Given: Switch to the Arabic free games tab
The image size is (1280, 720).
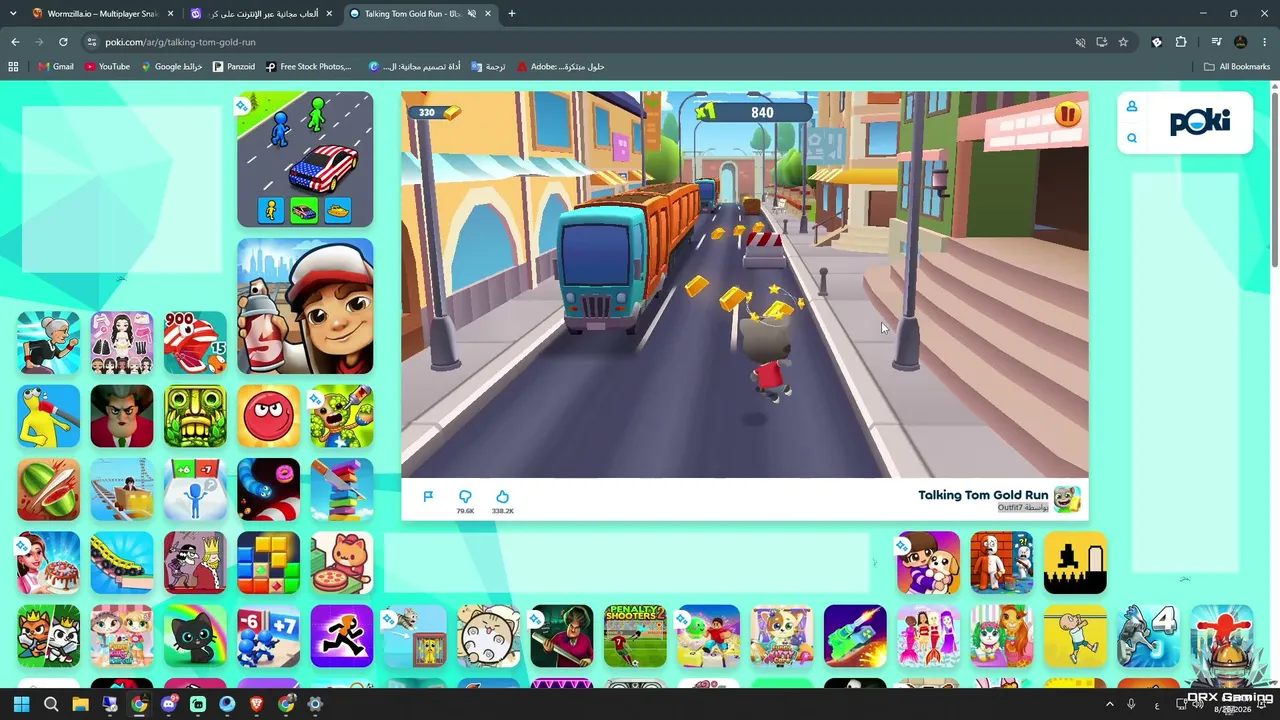Looking at the screenshot, I should [x=262, y=14].
